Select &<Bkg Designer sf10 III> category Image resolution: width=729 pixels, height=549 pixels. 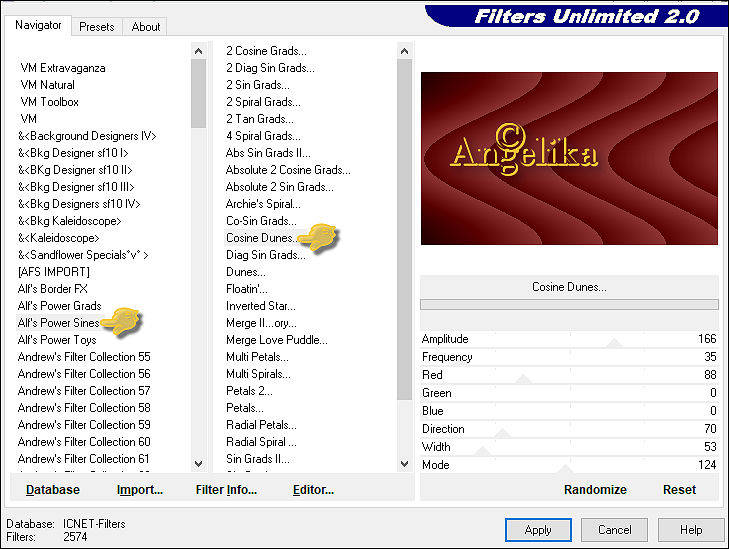click(x=76, y=187)
